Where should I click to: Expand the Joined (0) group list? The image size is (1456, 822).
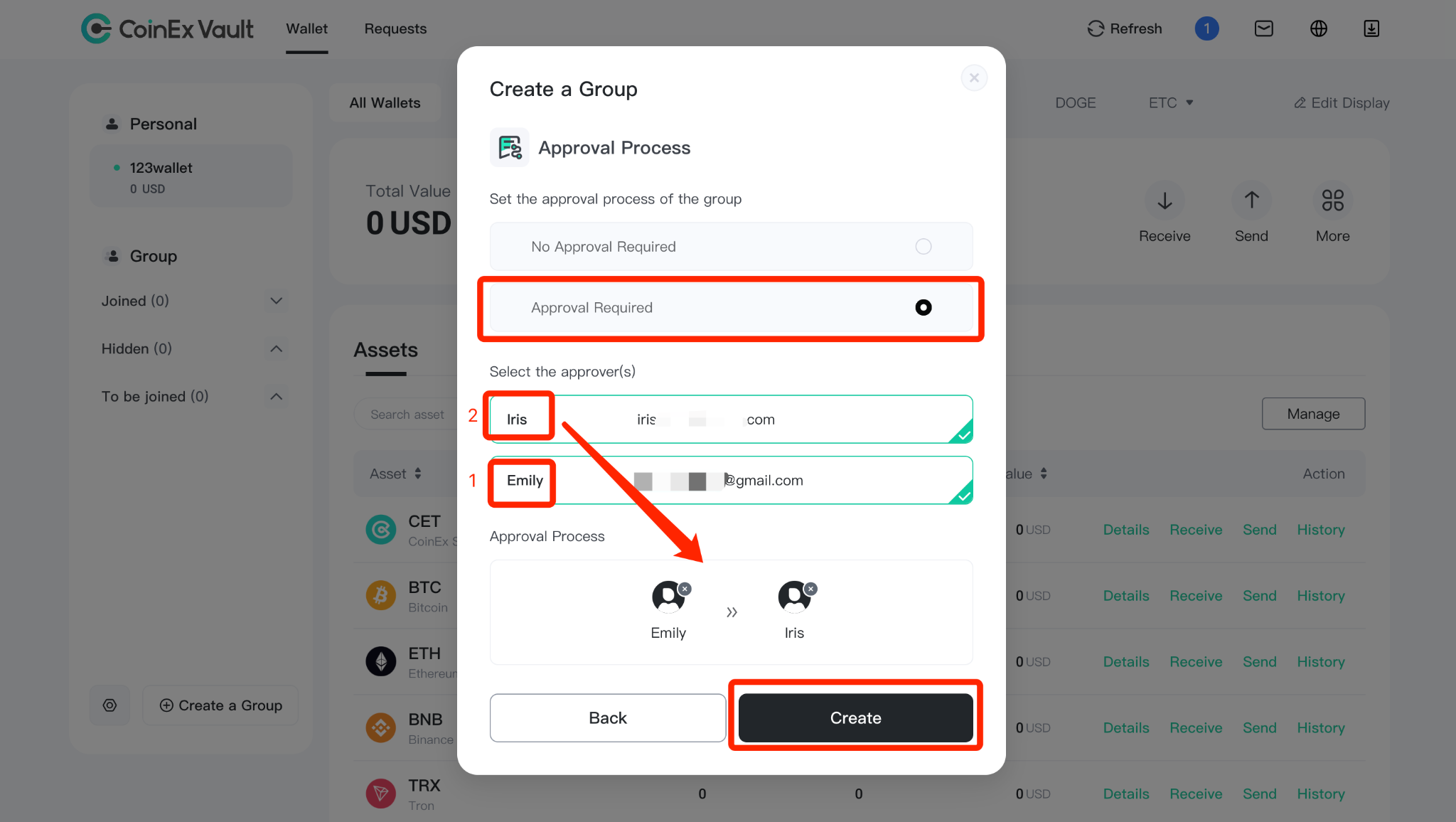(x=277, y=301)
